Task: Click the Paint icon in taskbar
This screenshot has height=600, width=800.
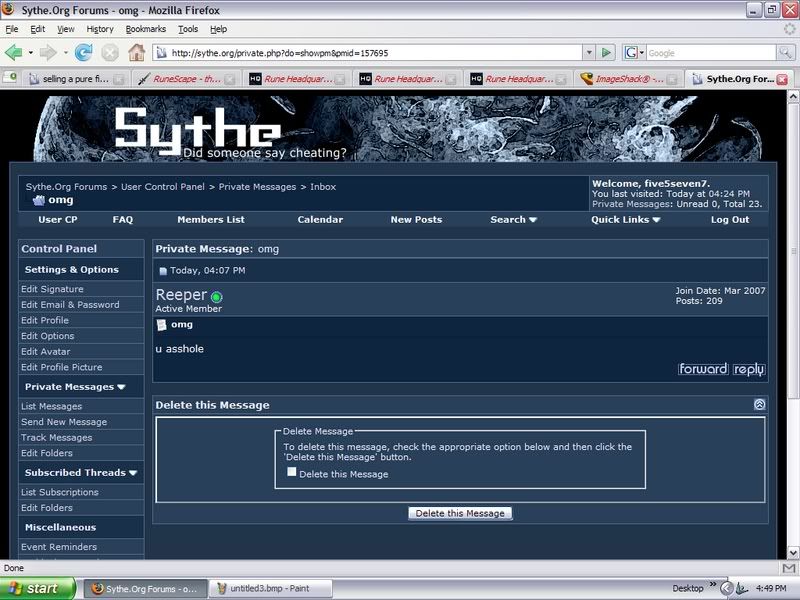Action: (x=222, y=588)
